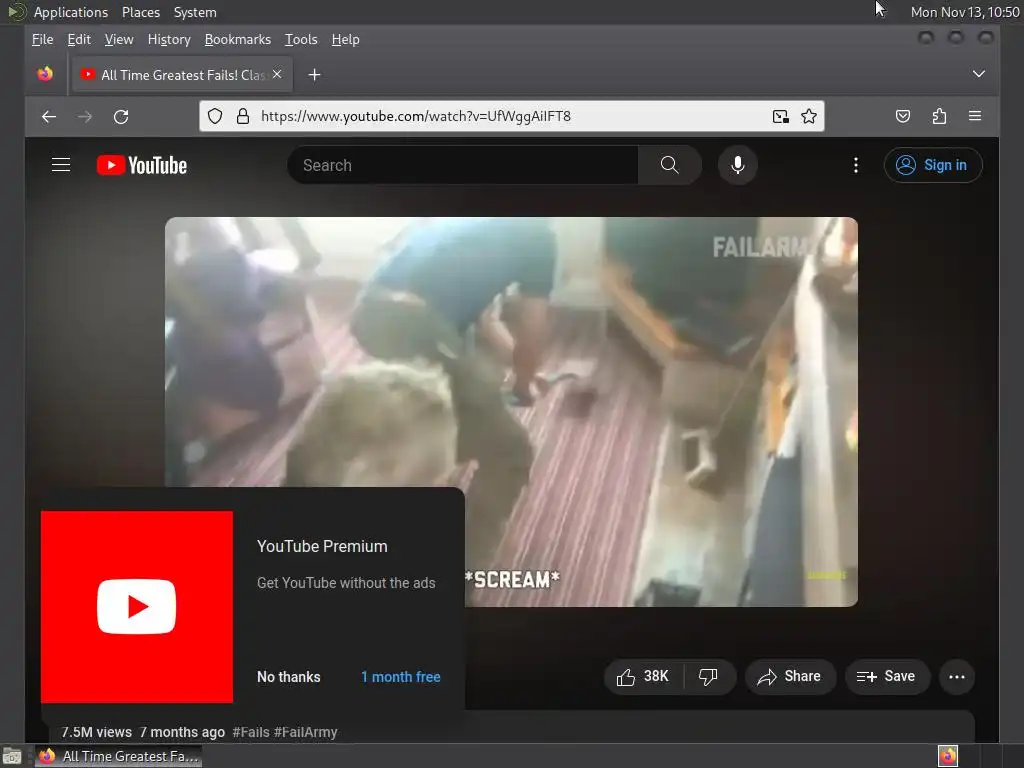1024x768 pixels.
Task: Click the Firefox tray icon in bottom panel
Action: pyautogui.click(x=948, y=756)
